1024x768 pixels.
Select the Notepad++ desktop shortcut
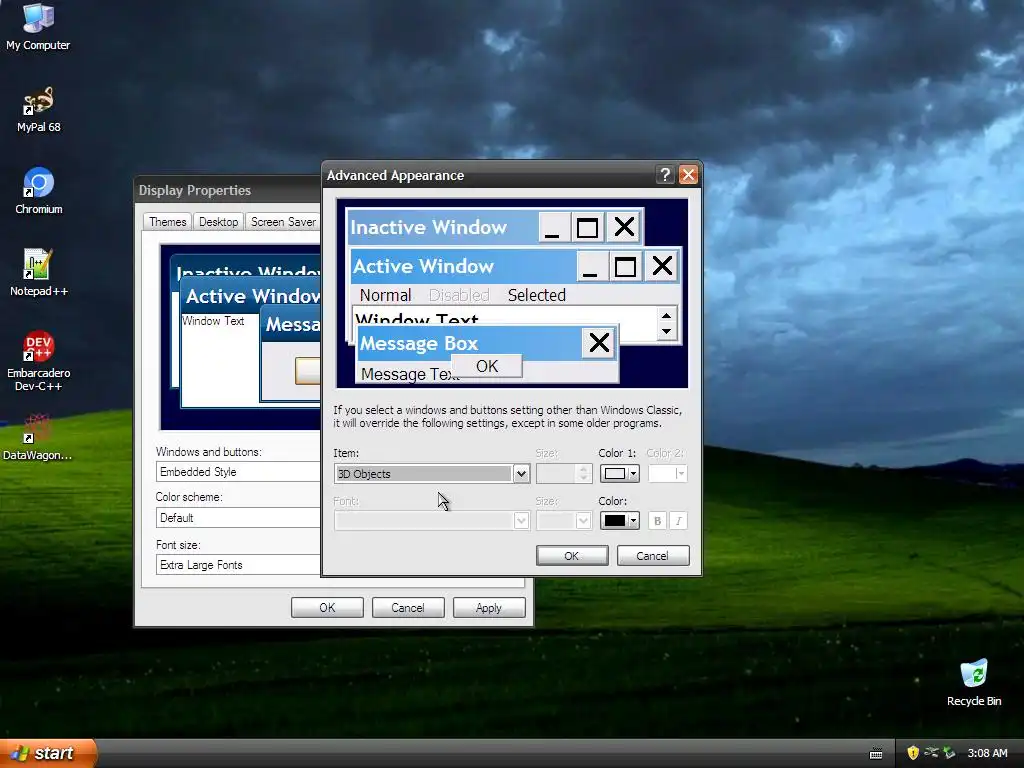point(38,272)
